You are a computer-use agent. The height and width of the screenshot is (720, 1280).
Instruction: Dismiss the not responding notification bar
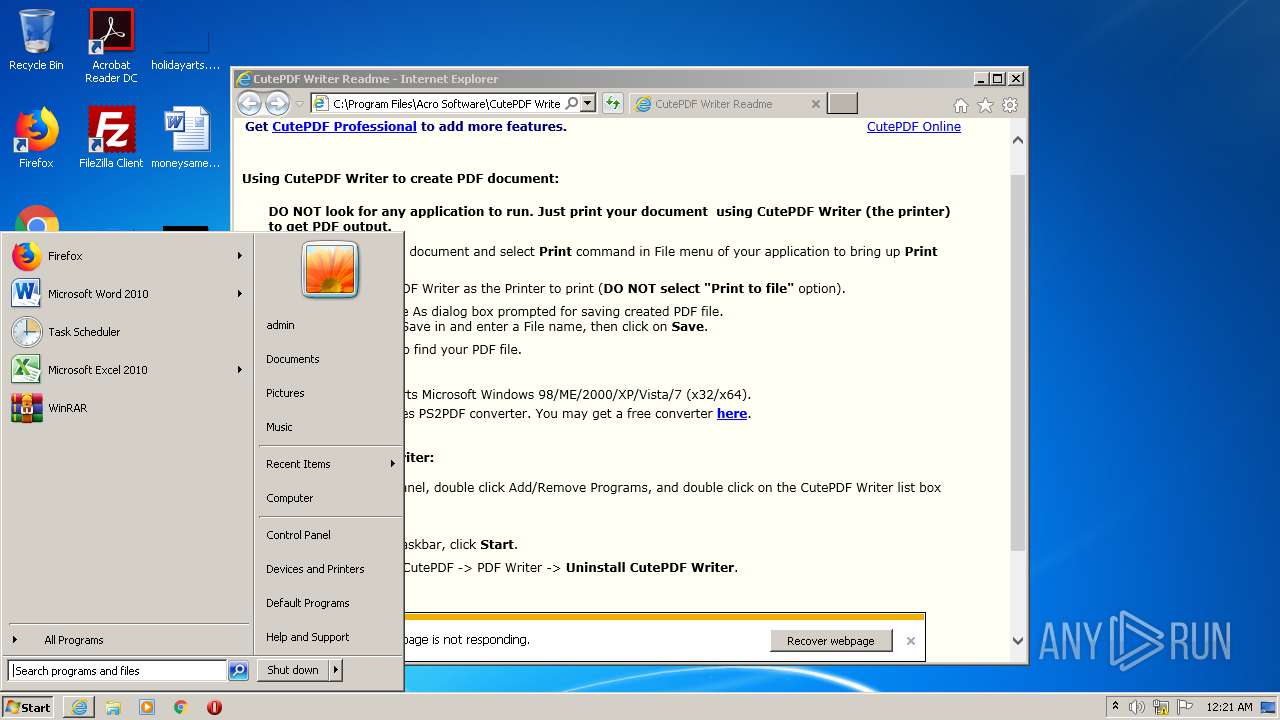click(910, 641)
